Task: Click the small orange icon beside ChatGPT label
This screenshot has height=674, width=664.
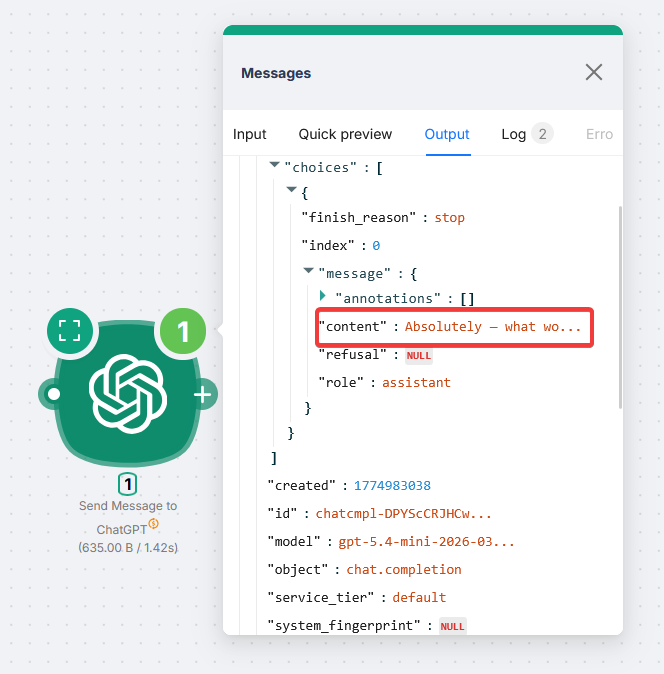Action: 154,524
